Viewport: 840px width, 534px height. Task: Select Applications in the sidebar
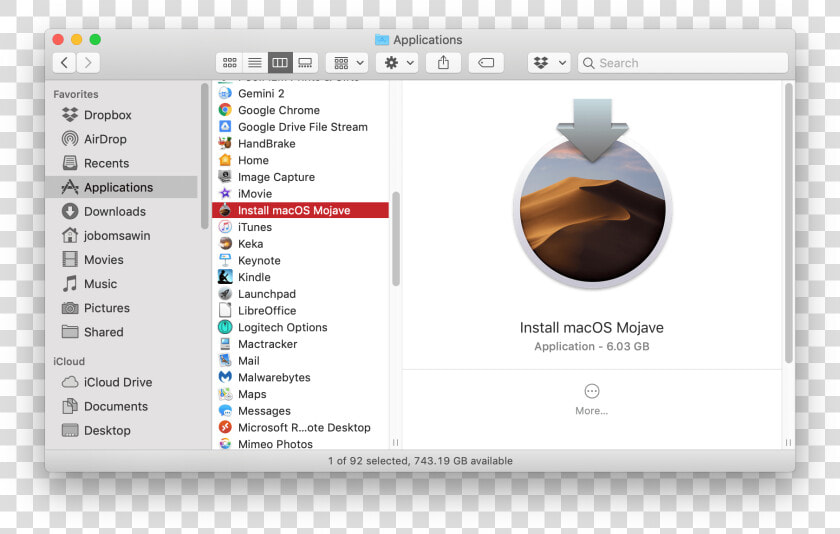click(122, 187)
